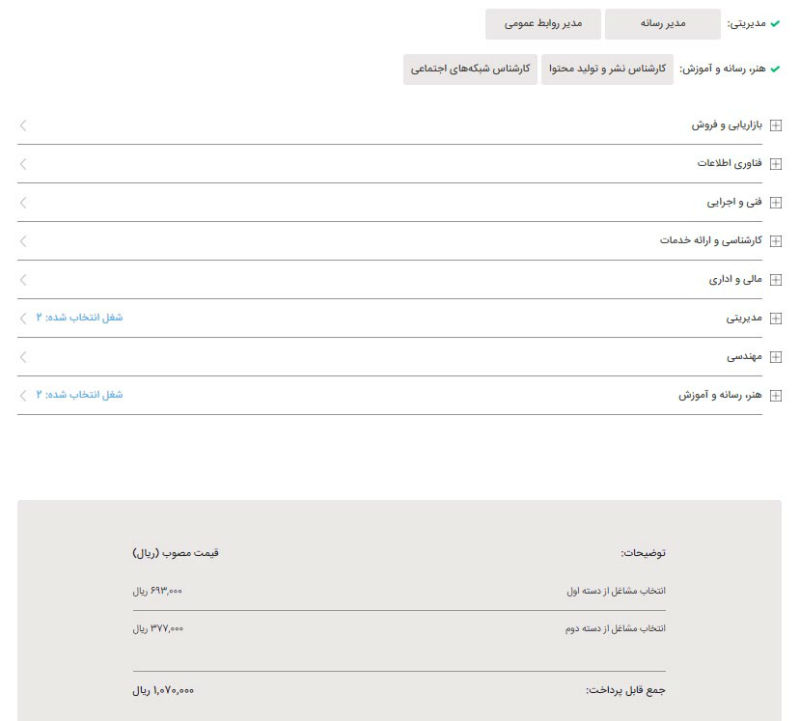The height and width of the screenshot is (721, 800).
Task: Click the قیمت مصوب (ریال) header
Action: coord(176,553)
